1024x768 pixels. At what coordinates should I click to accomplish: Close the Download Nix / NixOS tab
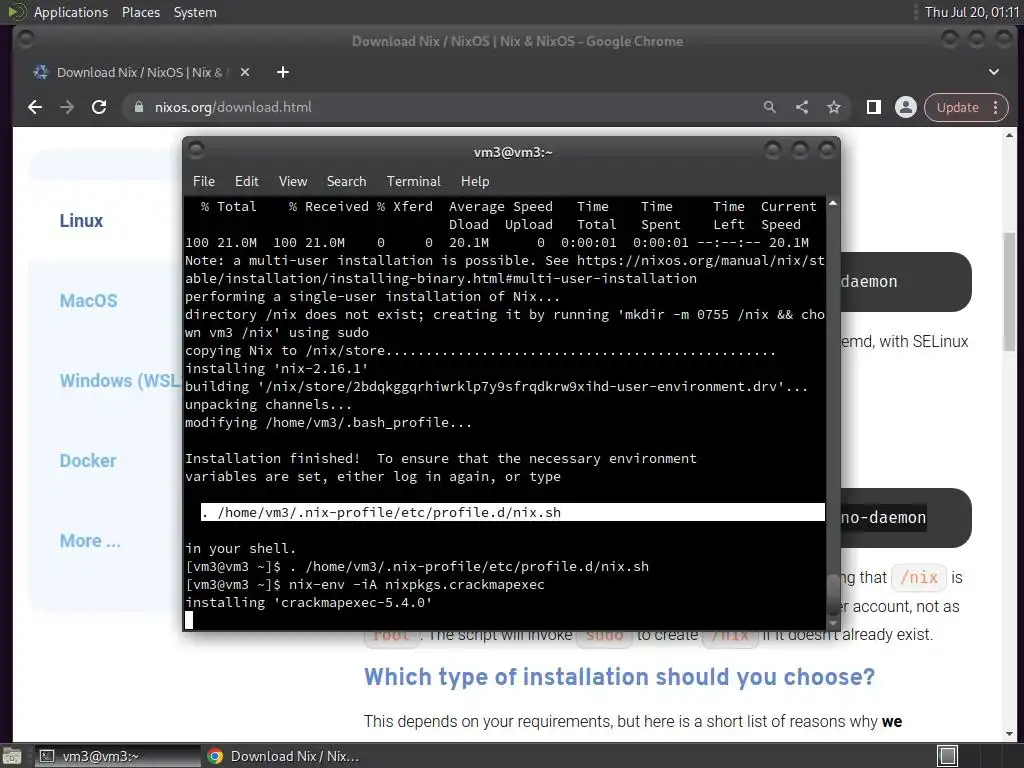tap(245, 72)
